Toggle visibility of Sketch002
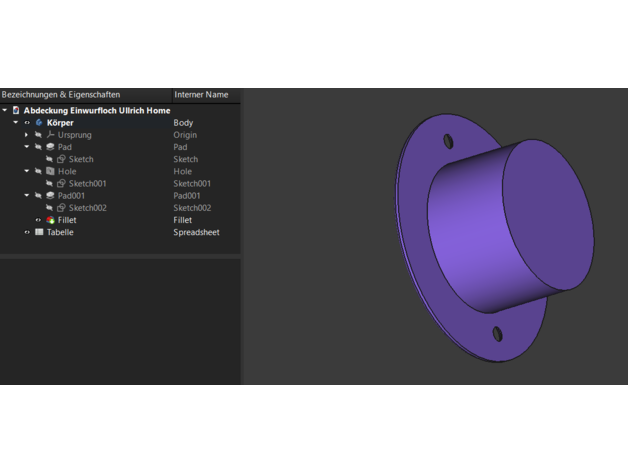The width and height of the screenshot is (628, 472). 49,208
